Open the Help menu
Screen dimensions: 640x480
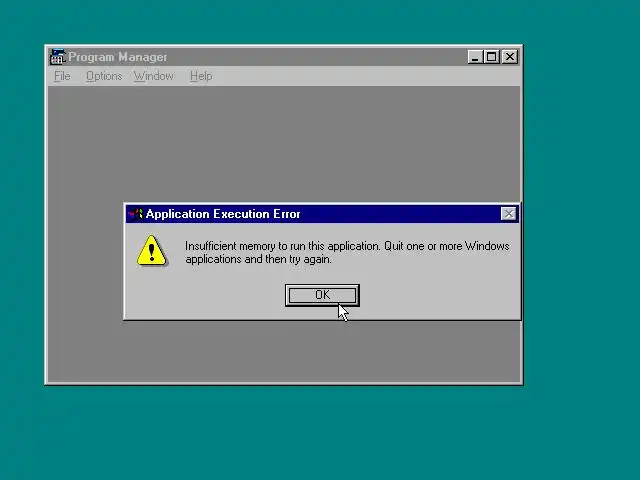[201, 76]
